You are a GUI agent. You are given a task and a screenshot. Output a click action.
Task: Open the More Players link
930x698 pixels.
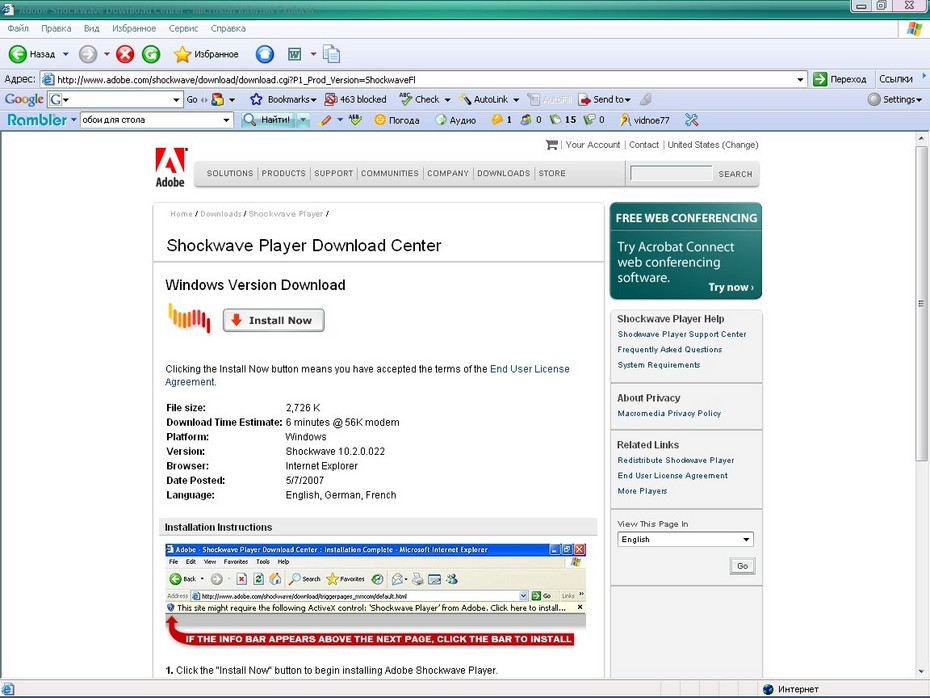click(x=642, y=491)
